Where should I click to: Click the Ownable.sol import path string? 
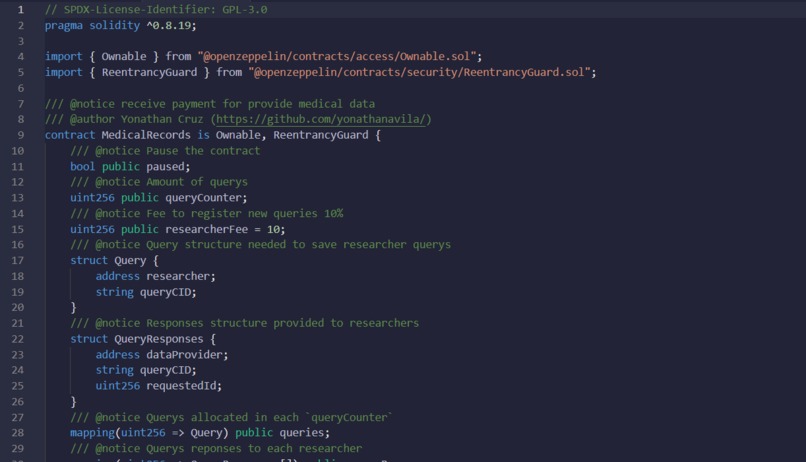pos(336,57)
